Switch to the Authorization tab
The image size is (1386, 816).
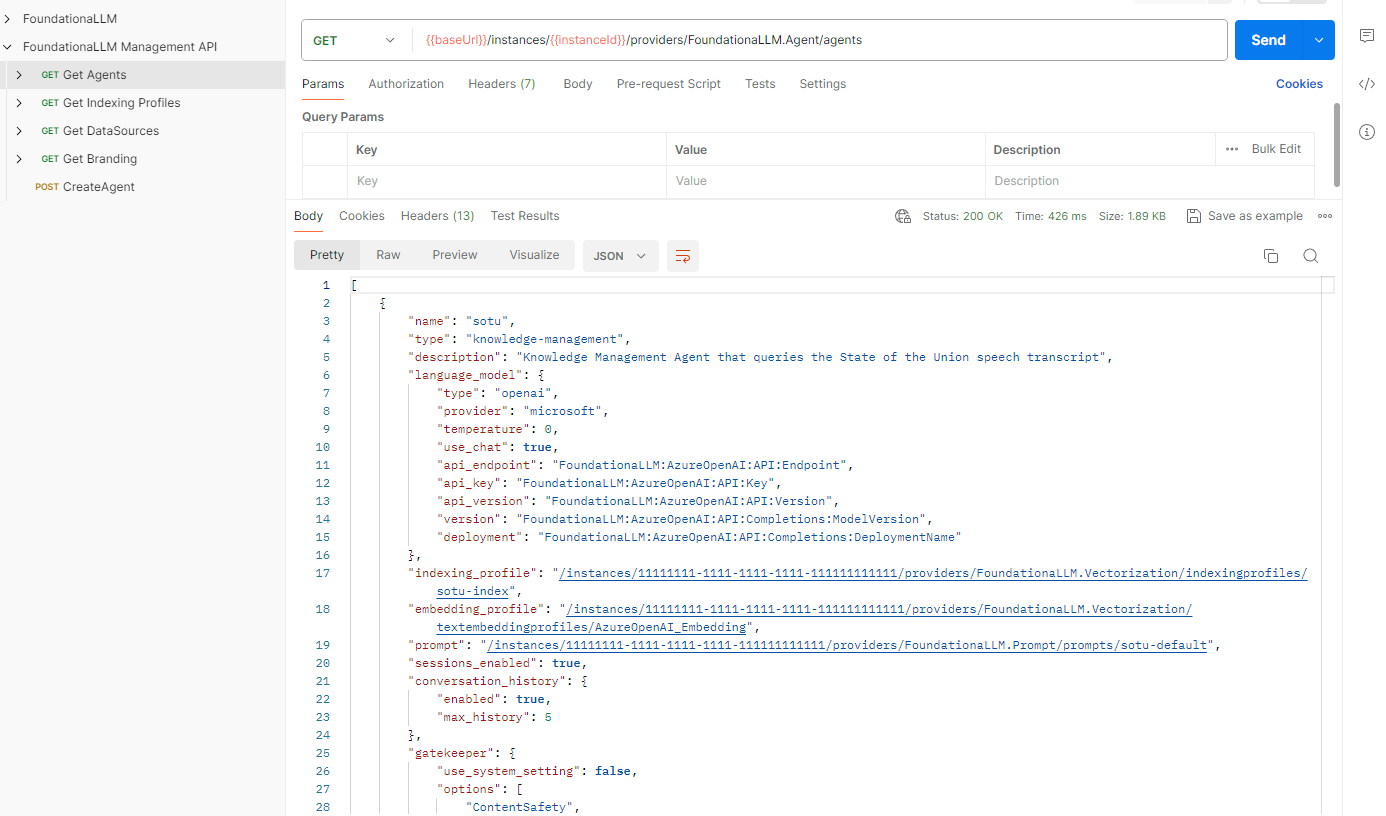(406, 84)
